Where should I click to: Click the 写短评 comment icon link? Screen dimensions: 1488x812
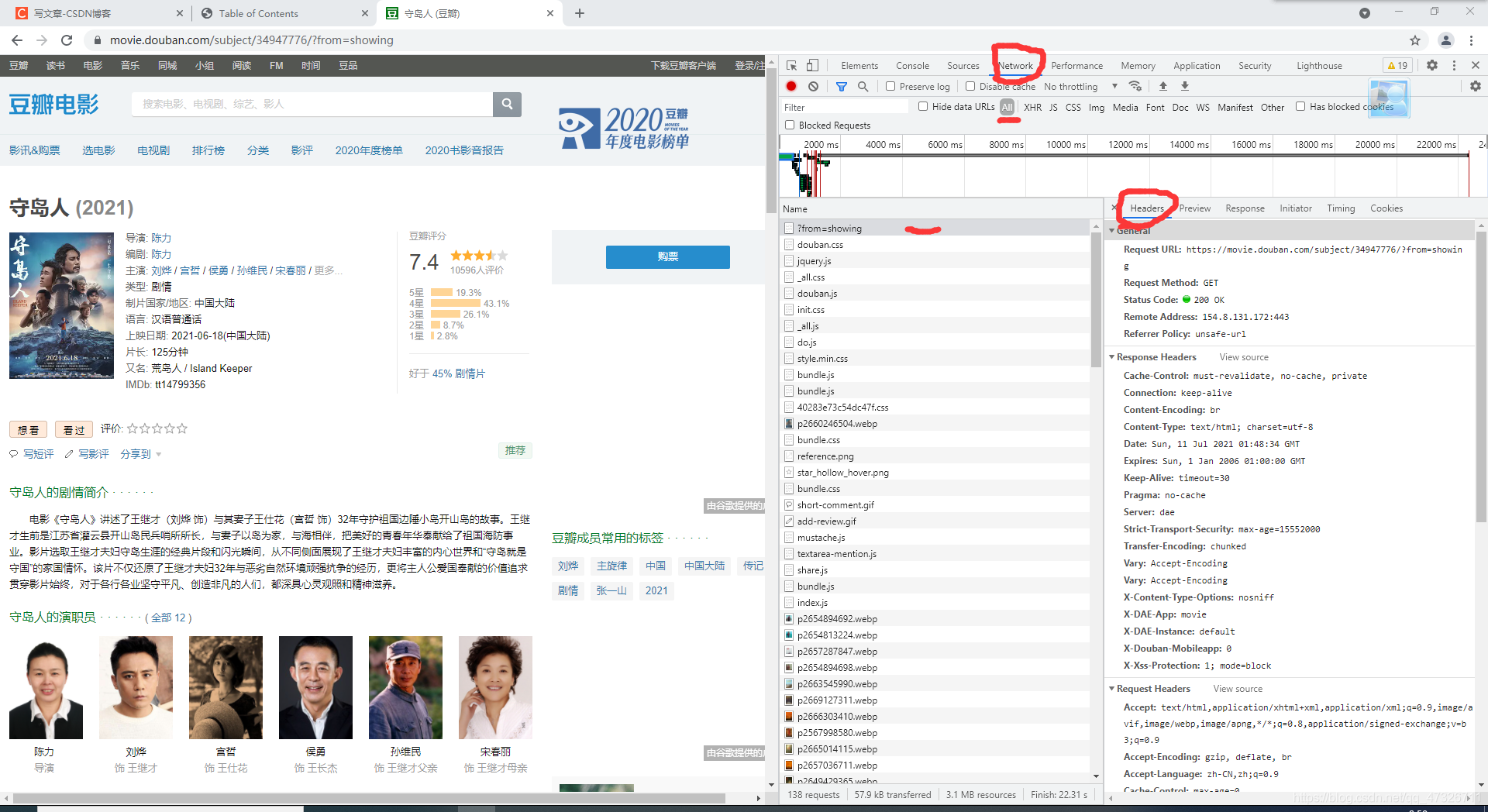tap(32, 454)
